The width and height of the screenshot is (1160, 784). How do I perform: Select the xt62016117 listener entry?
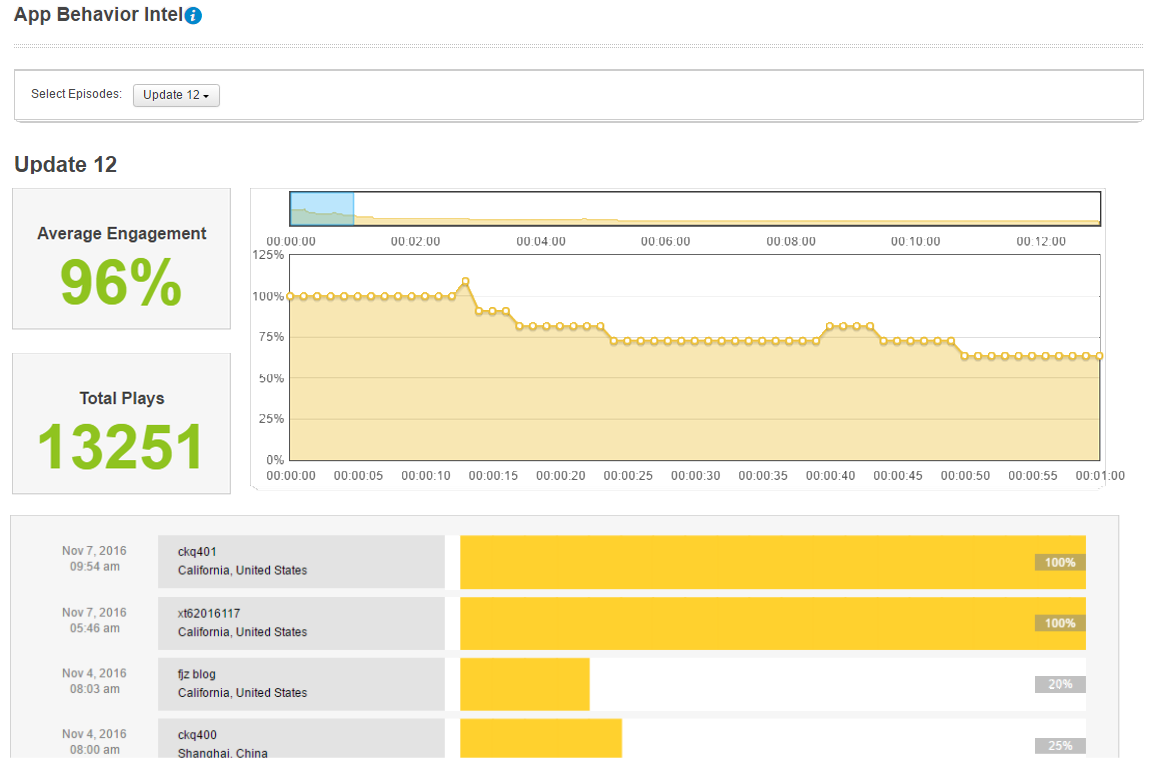pyautogui.click(x=301, y=622)
